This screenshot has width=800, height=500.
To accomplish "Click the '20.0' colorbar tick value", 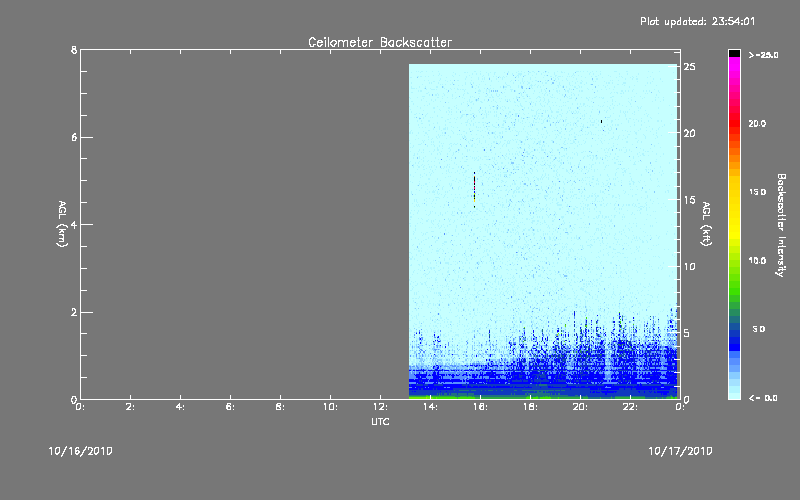I will [757, 124].
